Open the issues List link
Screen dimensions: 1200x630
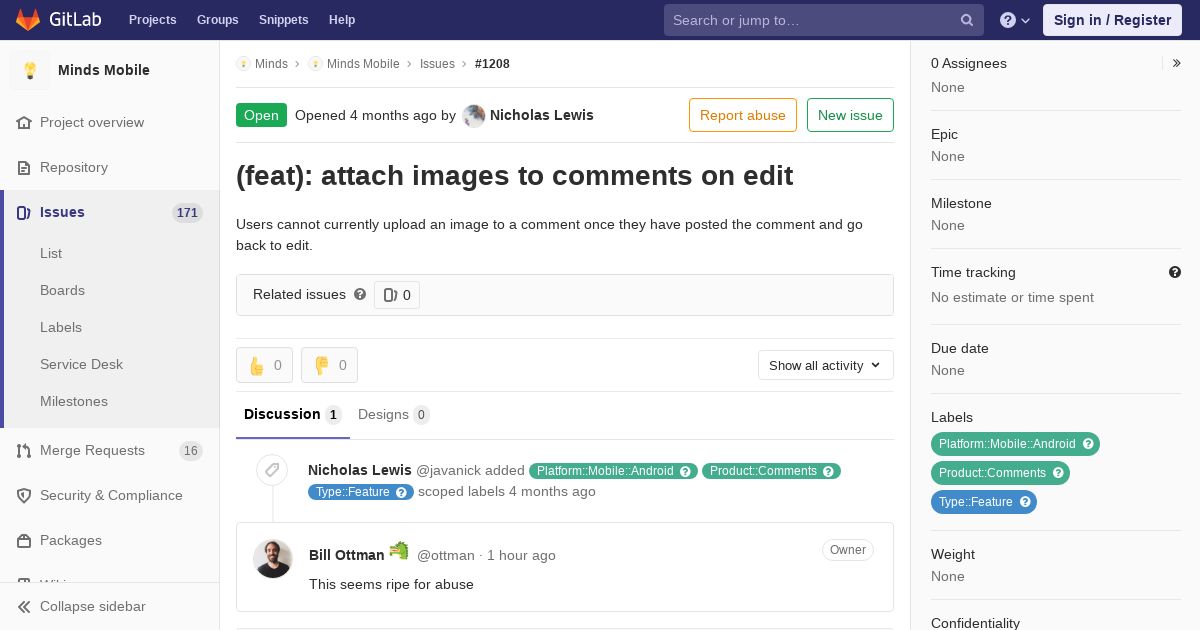pyautogui.click(x=51, y=253)
